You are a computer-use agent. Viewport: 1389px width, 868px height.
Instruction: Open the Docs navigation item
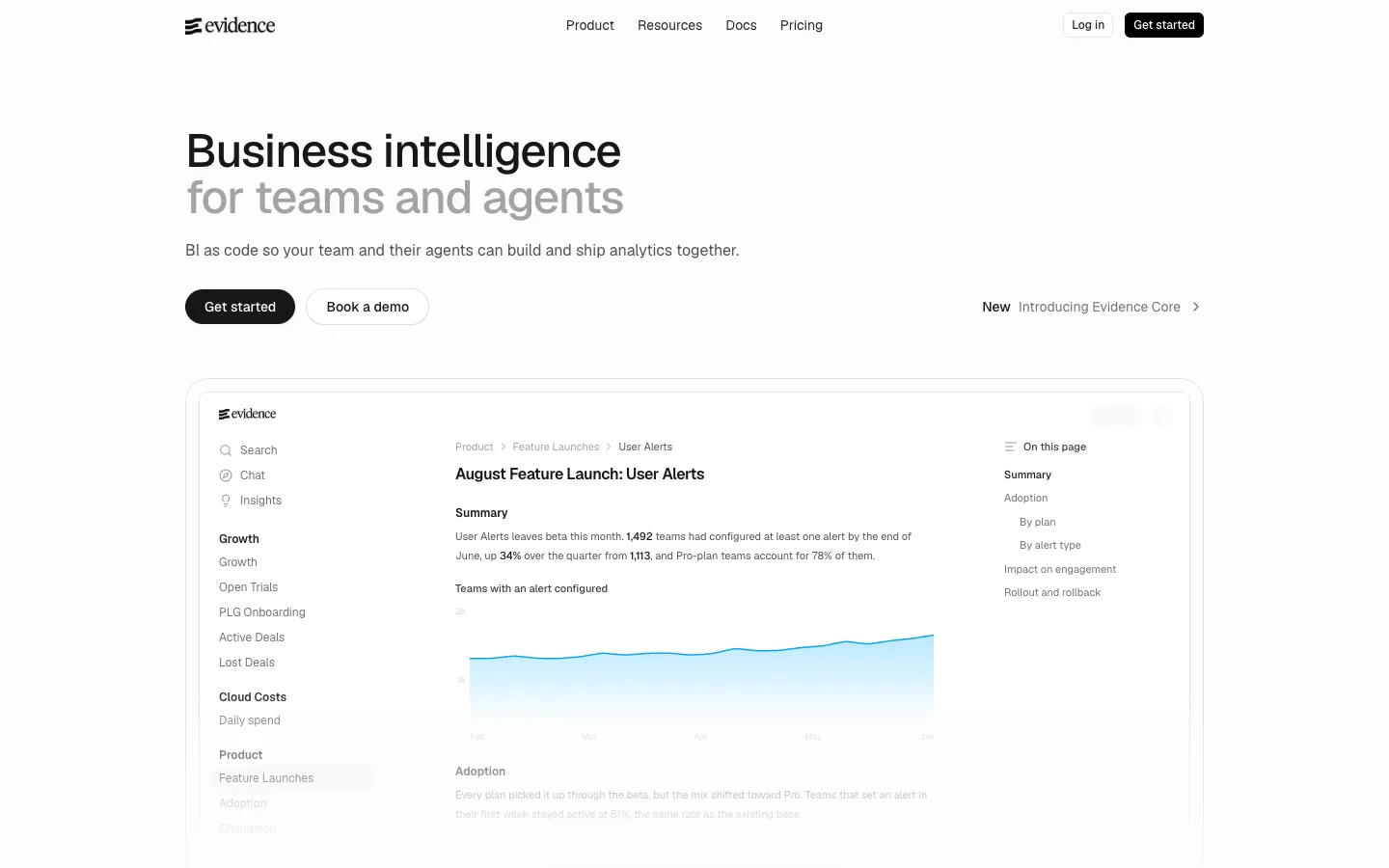[x=741, y=25]
